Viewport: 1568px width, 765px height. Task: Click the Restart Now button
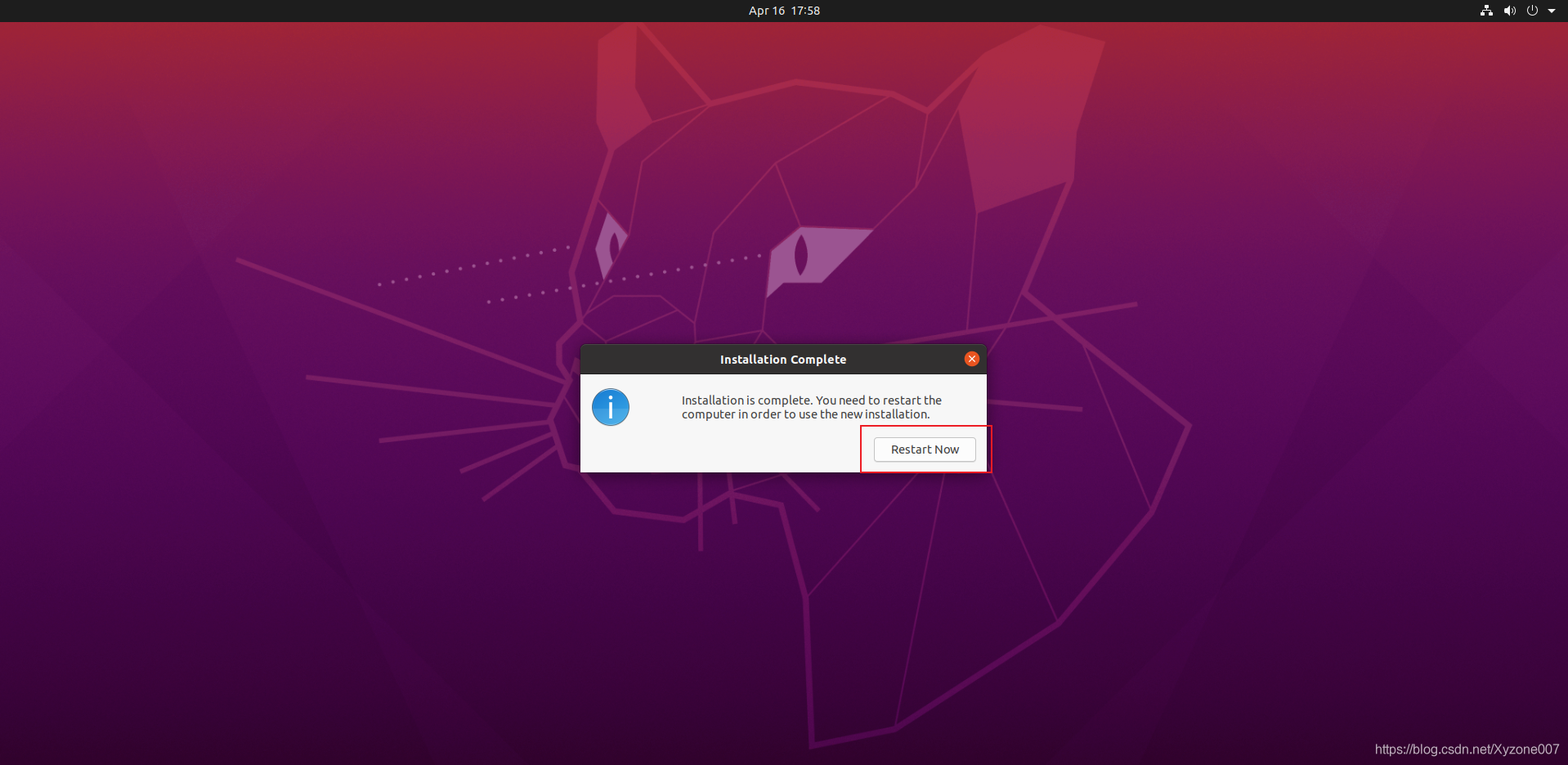point(925,450)
